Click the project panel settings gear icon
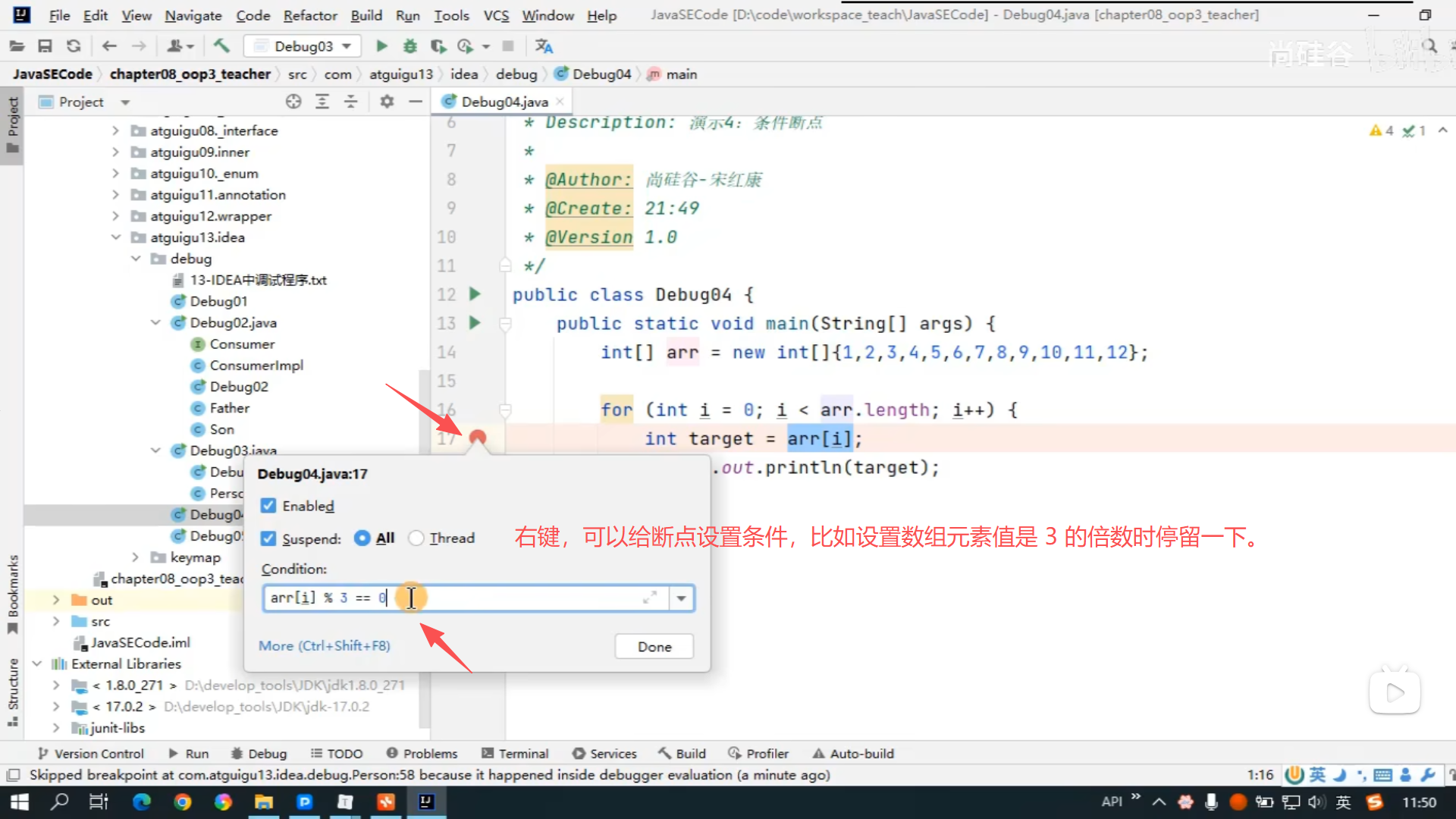The image size is (1456, 819). click(x=387, y=102)
